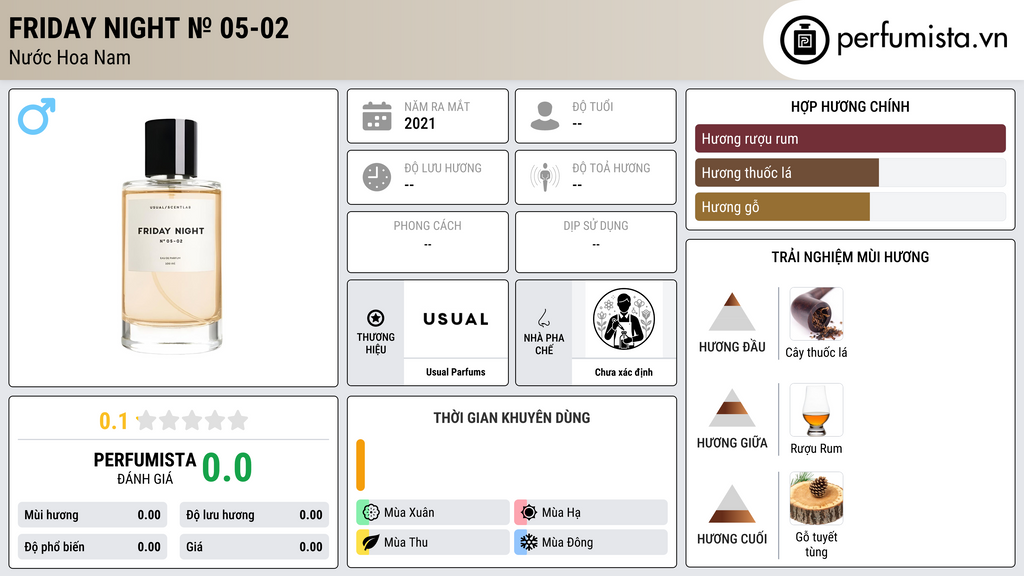This screenshot has height=576, width=1024.
Task: Click the 2021 release year value
Action: tap(419, 123)
